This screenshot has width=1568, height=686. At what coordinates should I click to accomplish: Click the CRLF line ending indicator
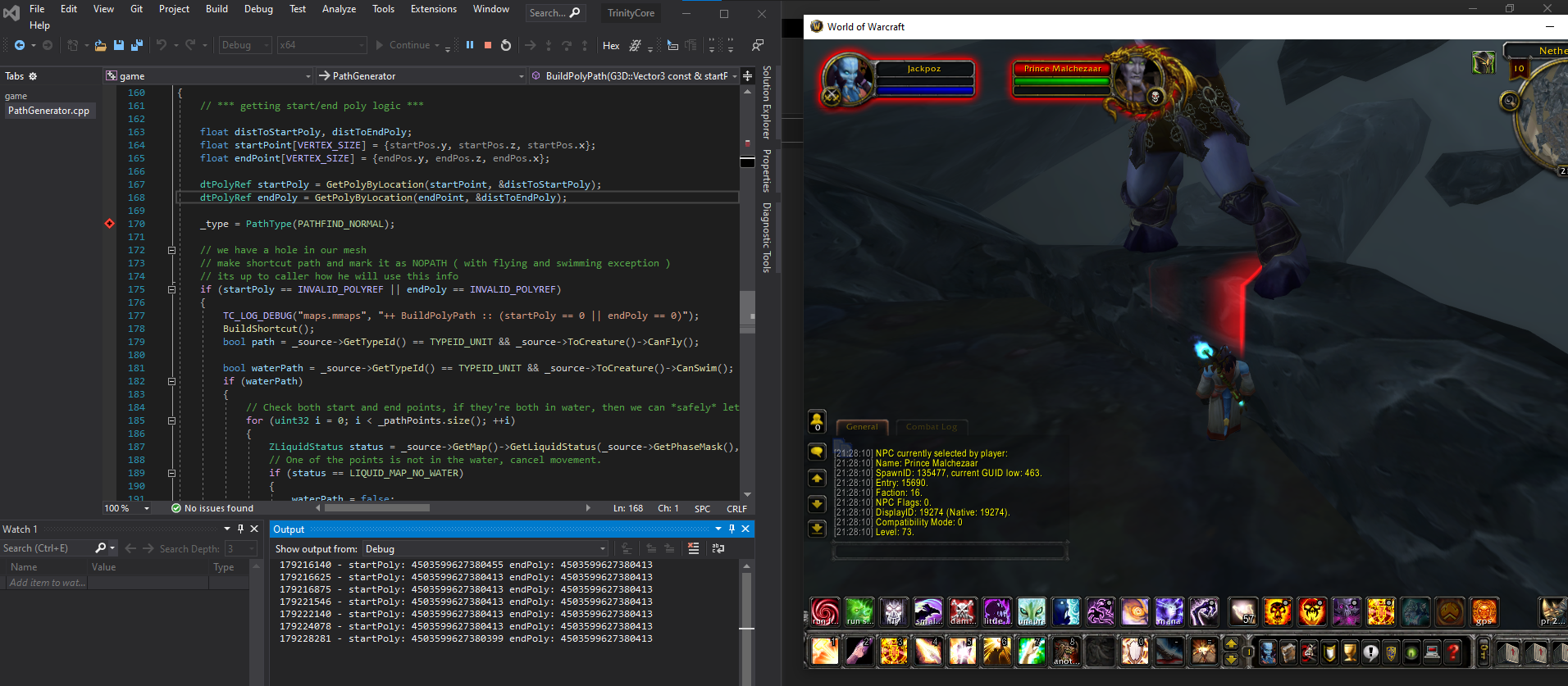(x=736, y=508)
